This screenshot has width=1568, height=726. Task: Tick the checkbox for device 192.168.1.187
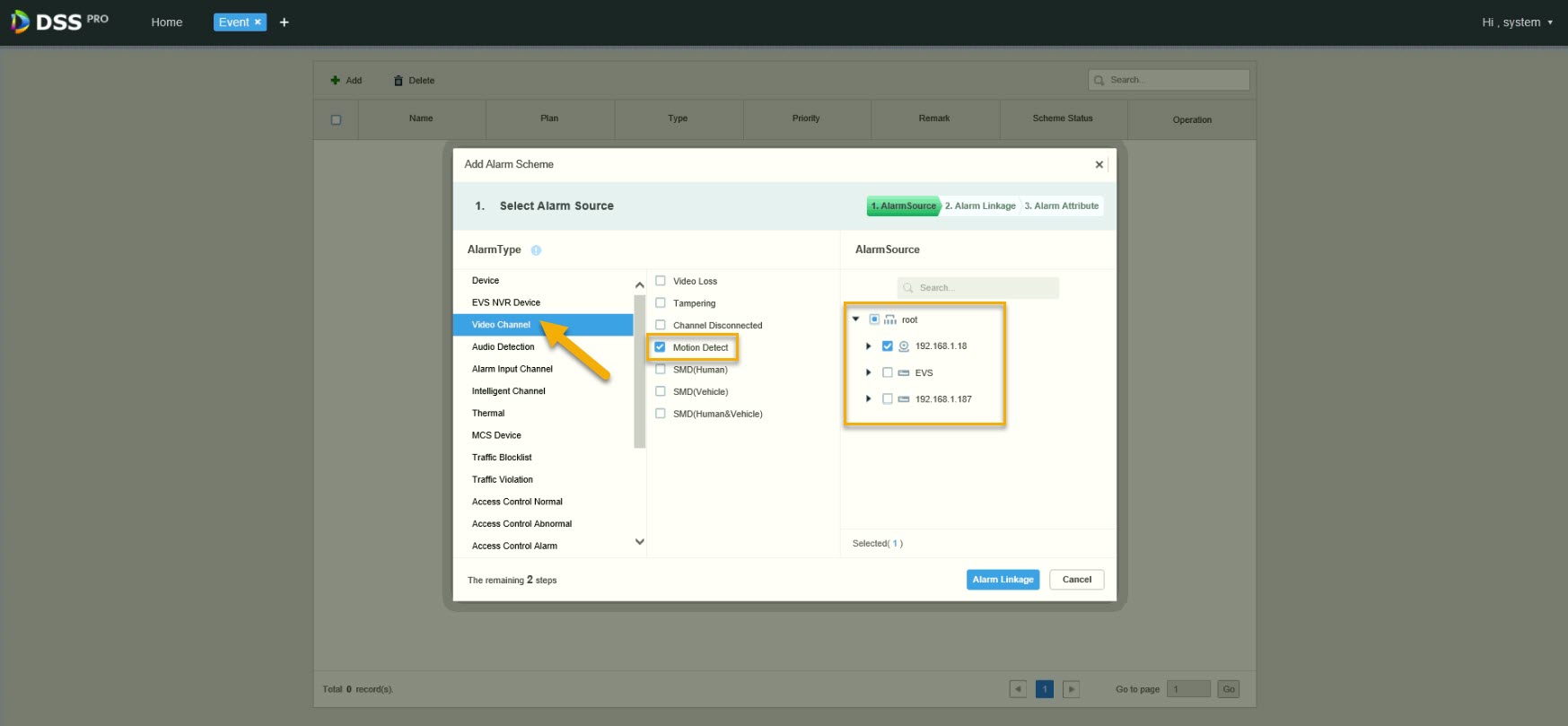pos(888,399)
